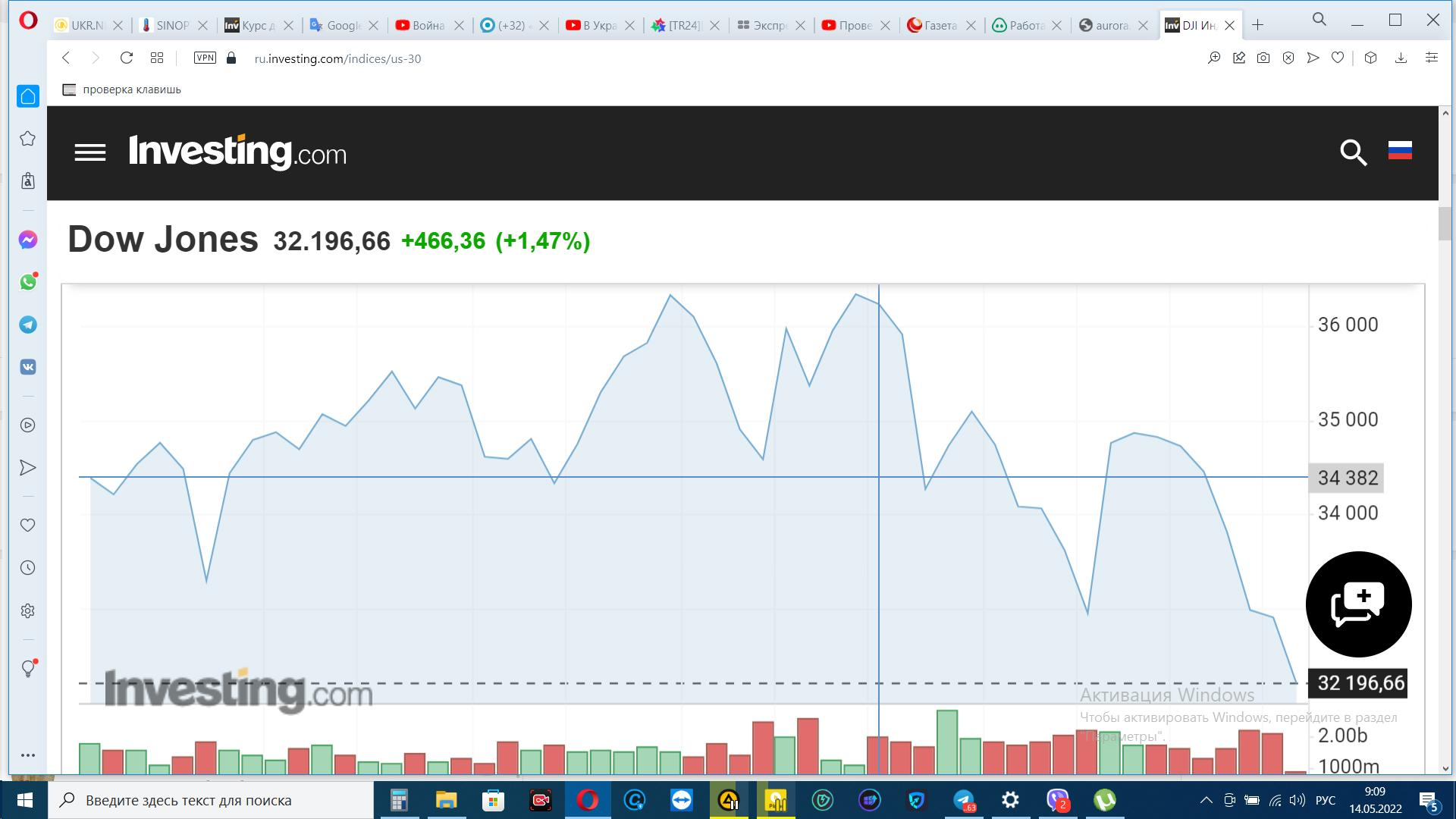The image size is (1456, 819).
Task: Click the Investing.com logo in the header
Action: [x=237, y=152]
